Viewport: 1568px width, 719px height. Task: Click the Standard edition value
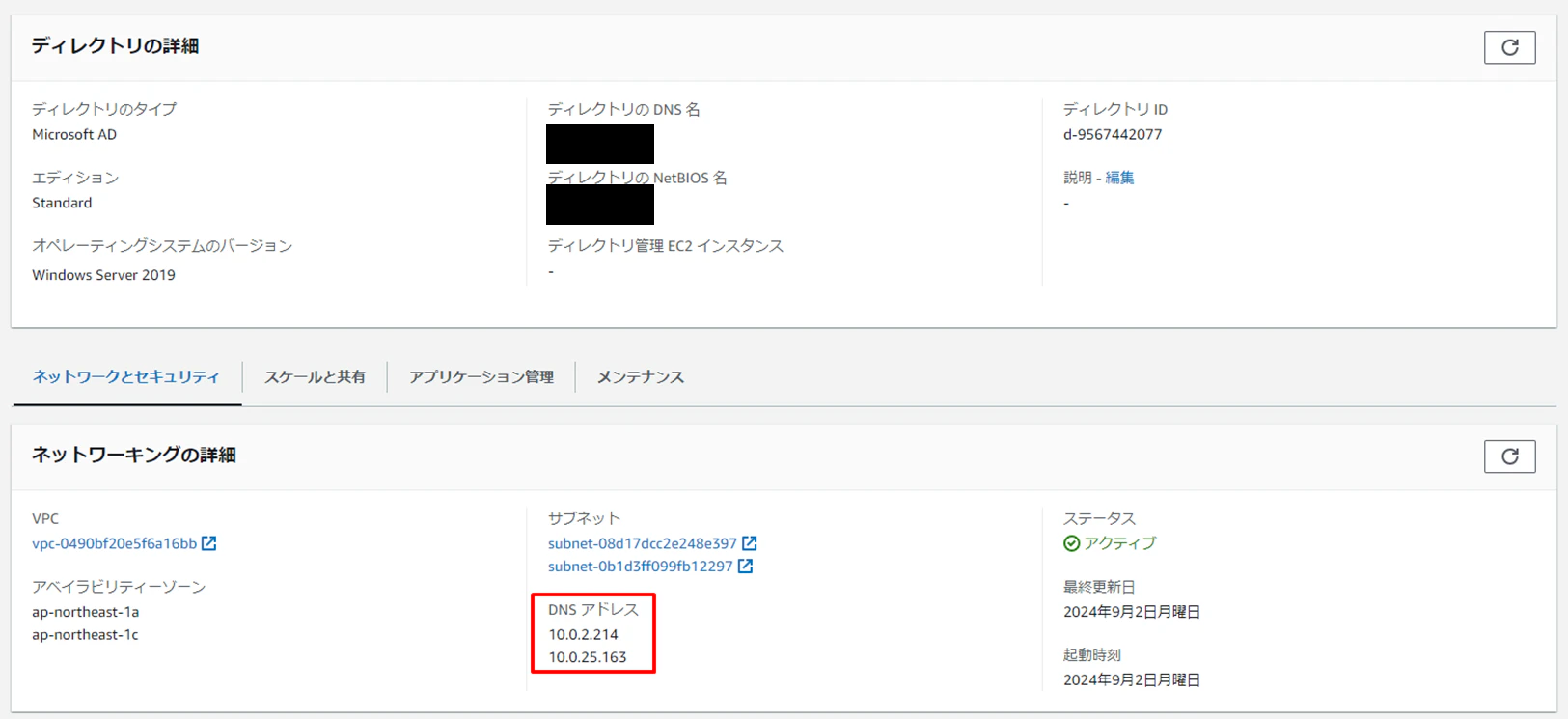(x=62, y=203)
